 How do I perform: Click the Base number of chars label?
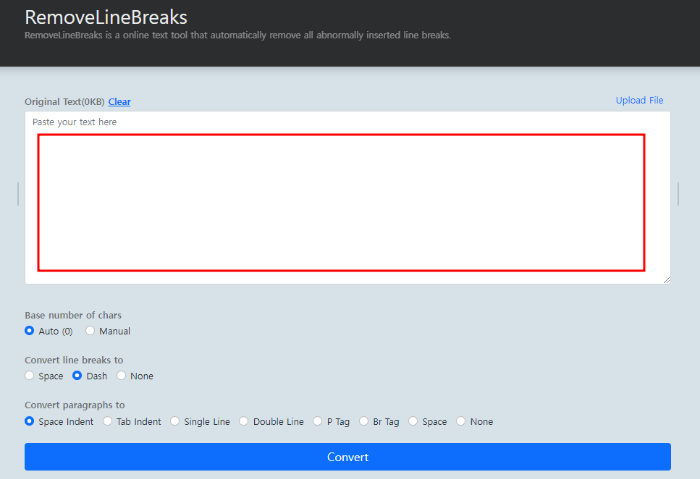73,315
